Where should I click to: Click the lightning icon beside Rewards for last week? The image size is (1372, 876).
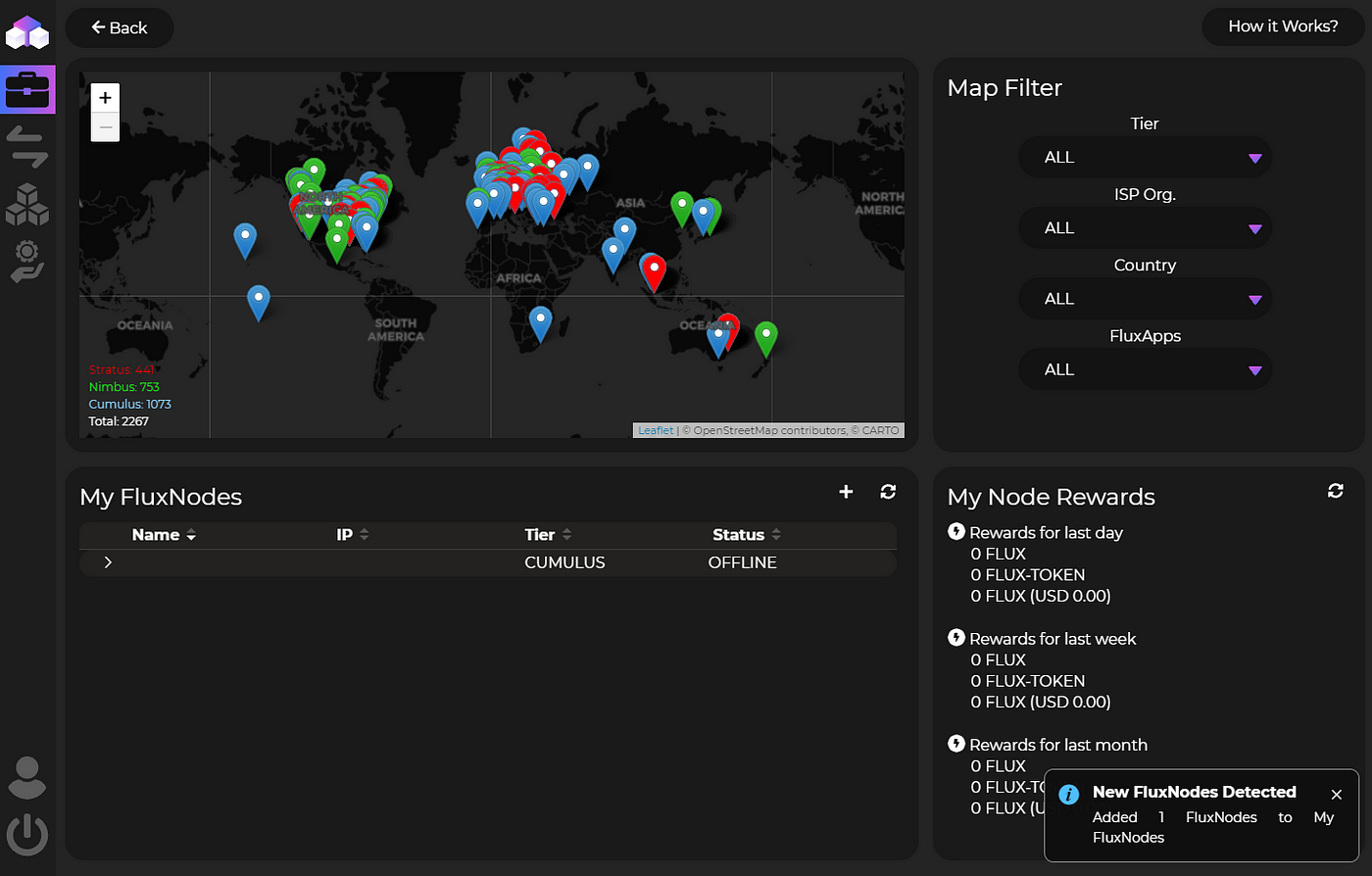(x=956, y=637)
